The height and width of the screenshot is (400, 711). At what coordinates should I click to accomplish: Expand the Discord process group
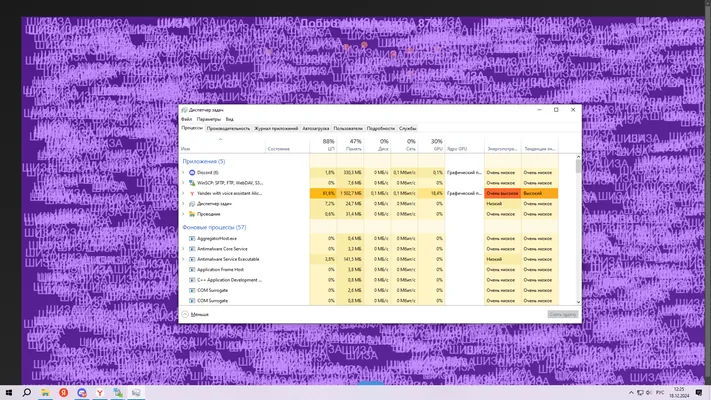pos(183,172)
